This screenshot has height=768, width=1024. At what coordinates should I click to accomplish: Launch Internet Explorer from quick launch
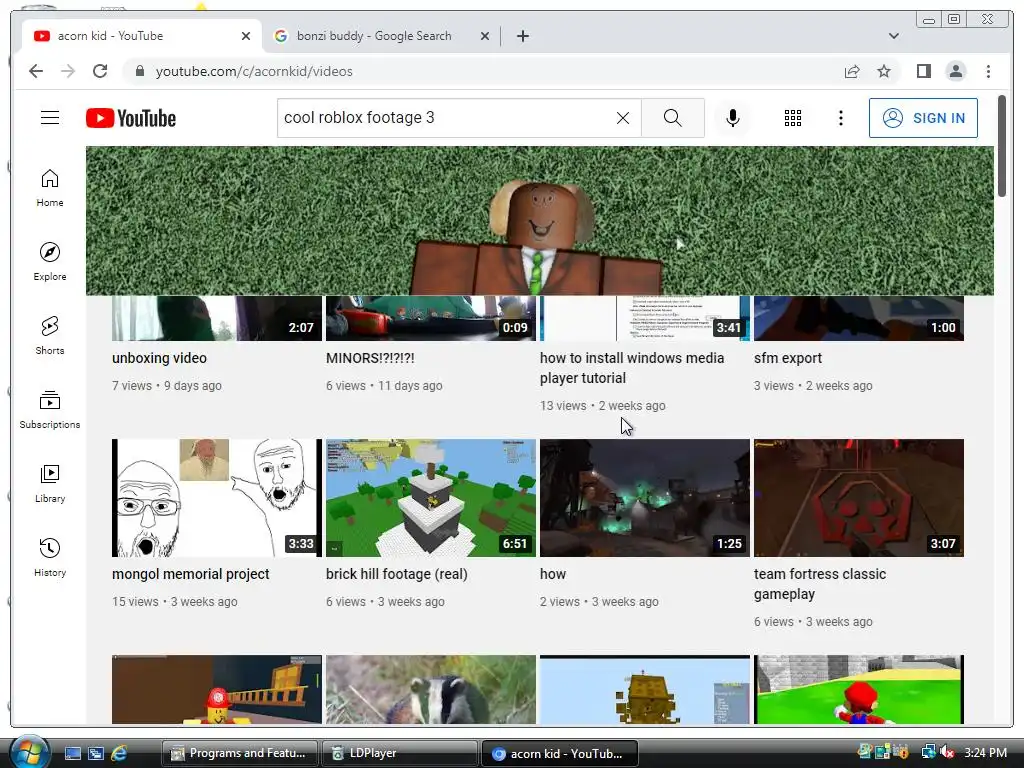[119, 753]
